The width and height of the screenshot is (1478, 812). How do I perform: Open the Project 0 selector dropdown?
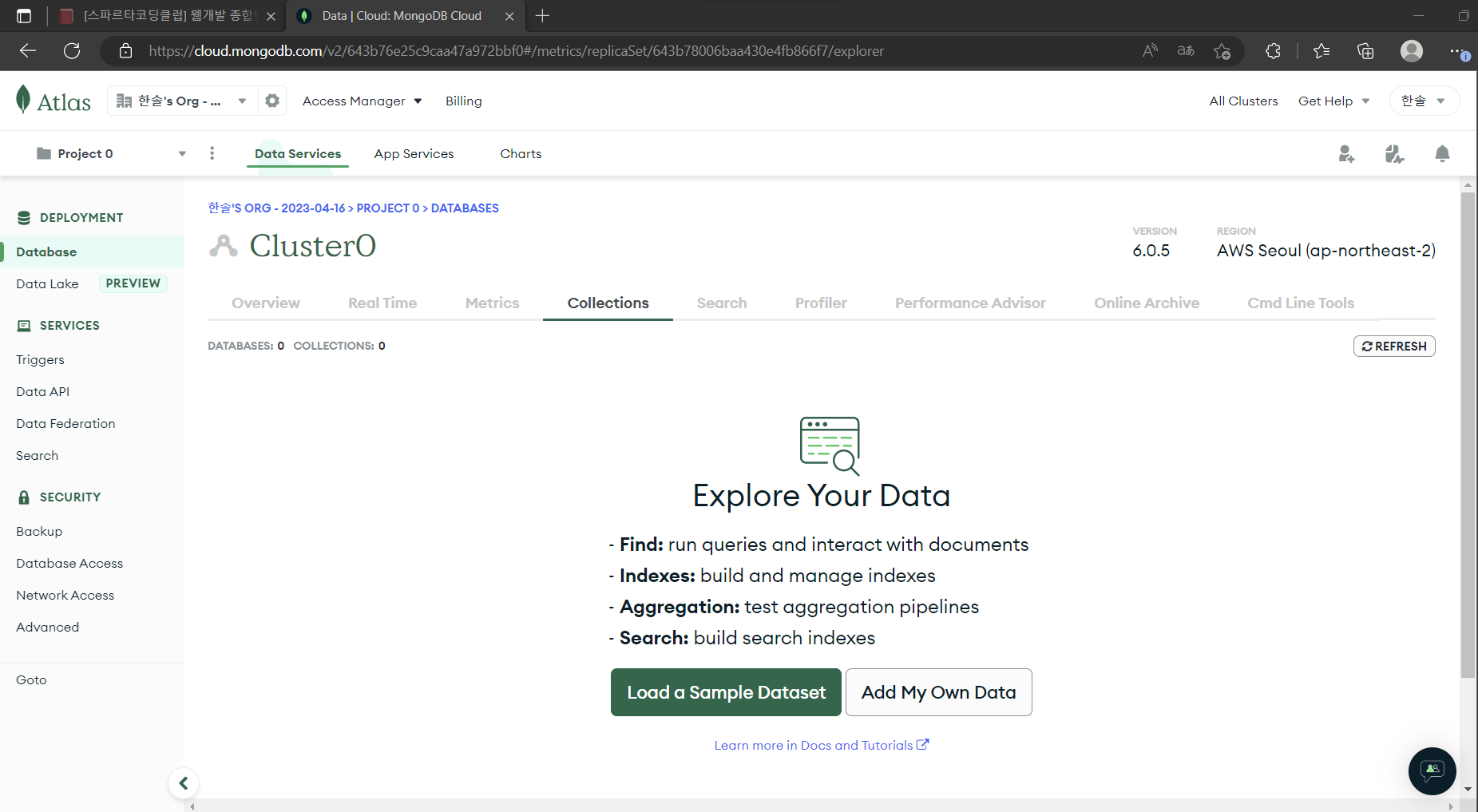coord(112,153)
